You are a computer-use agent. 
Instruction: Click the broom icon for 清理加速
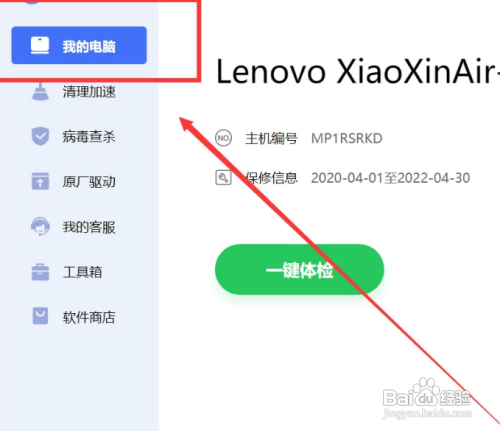40,91
